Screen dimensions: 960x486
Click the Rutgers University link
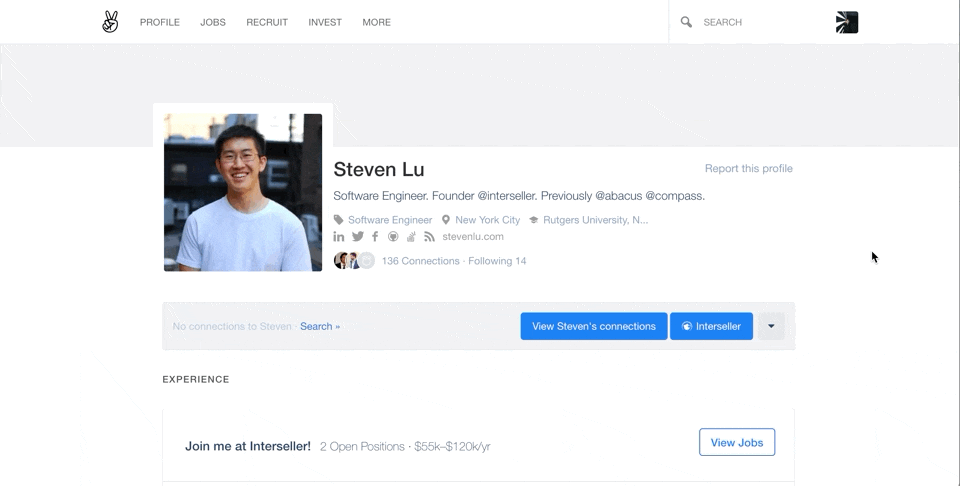595,220
